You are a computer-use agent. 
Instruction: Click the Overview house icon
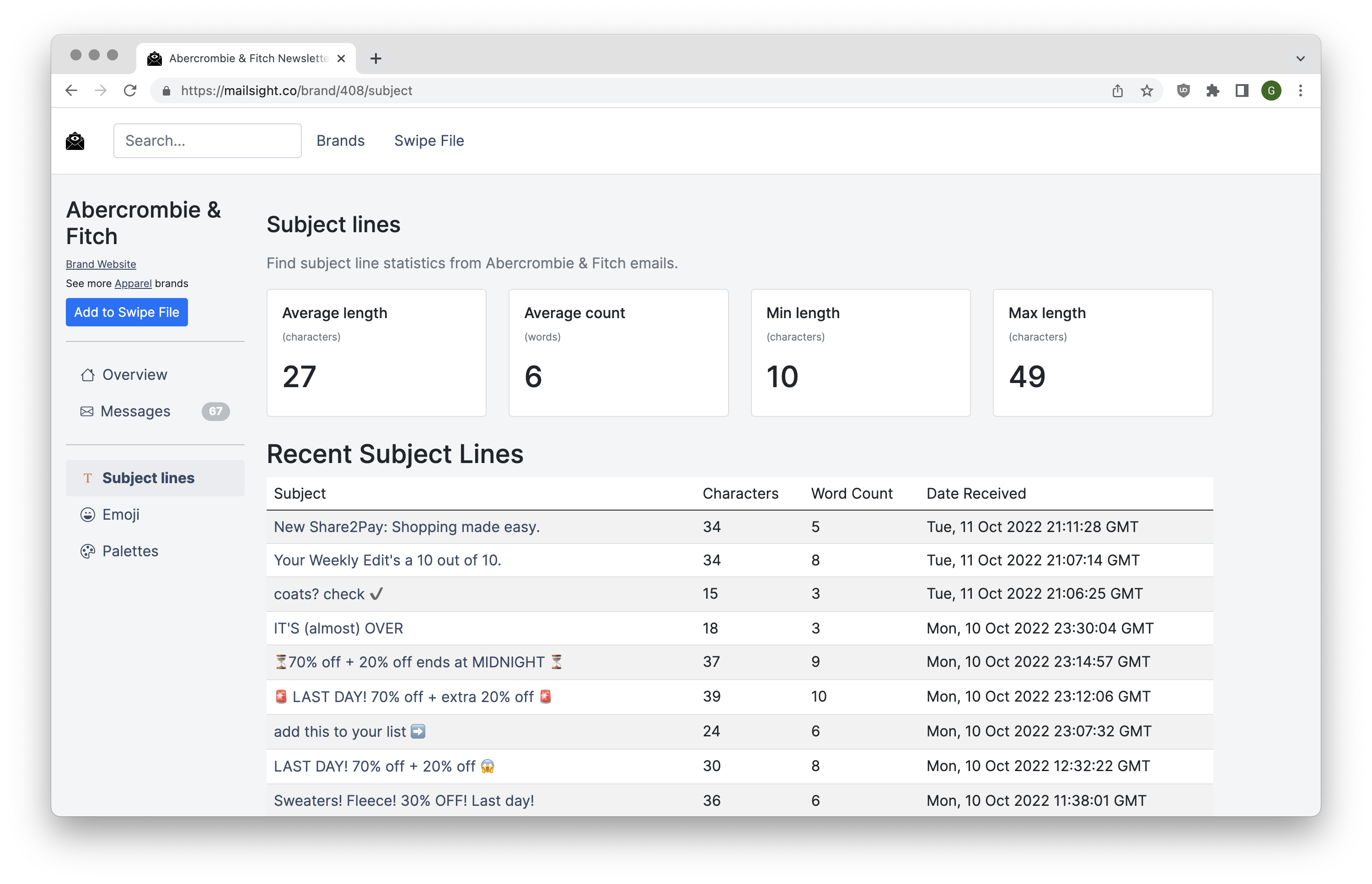pos(87,375)
